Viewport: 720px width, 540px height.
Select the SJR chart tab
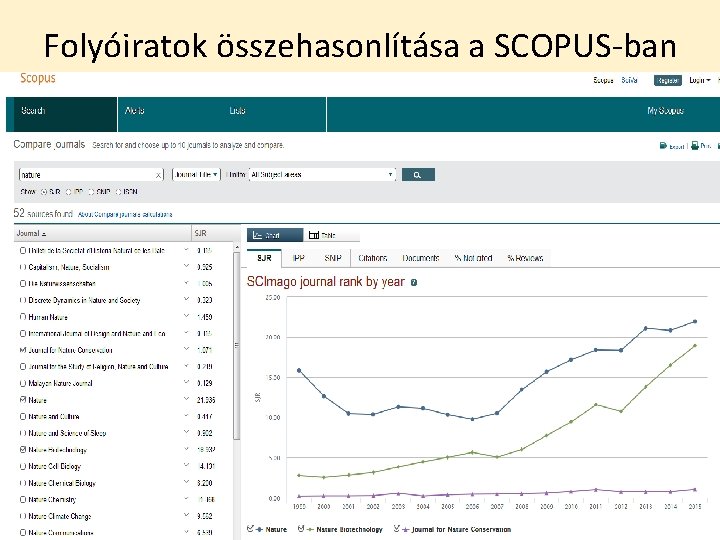(264, 258)
